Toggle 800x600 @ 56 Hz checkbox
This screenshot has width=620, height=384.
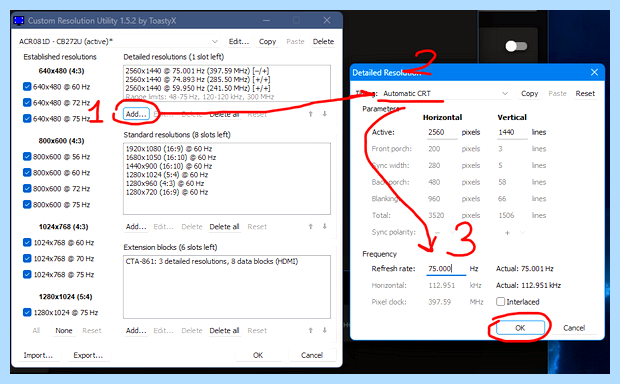[x=27, y=156]
